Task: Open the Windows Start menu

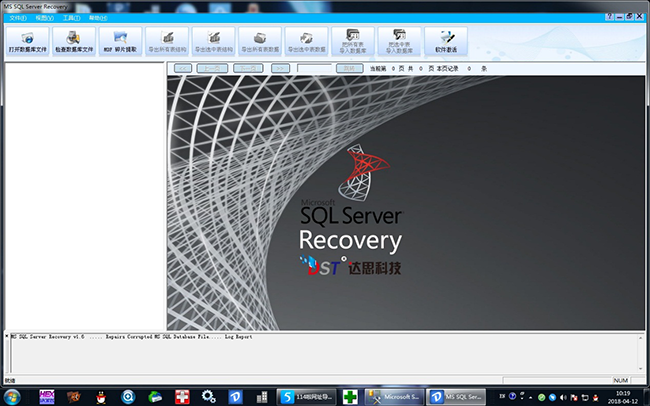Action: click(12, 397)
